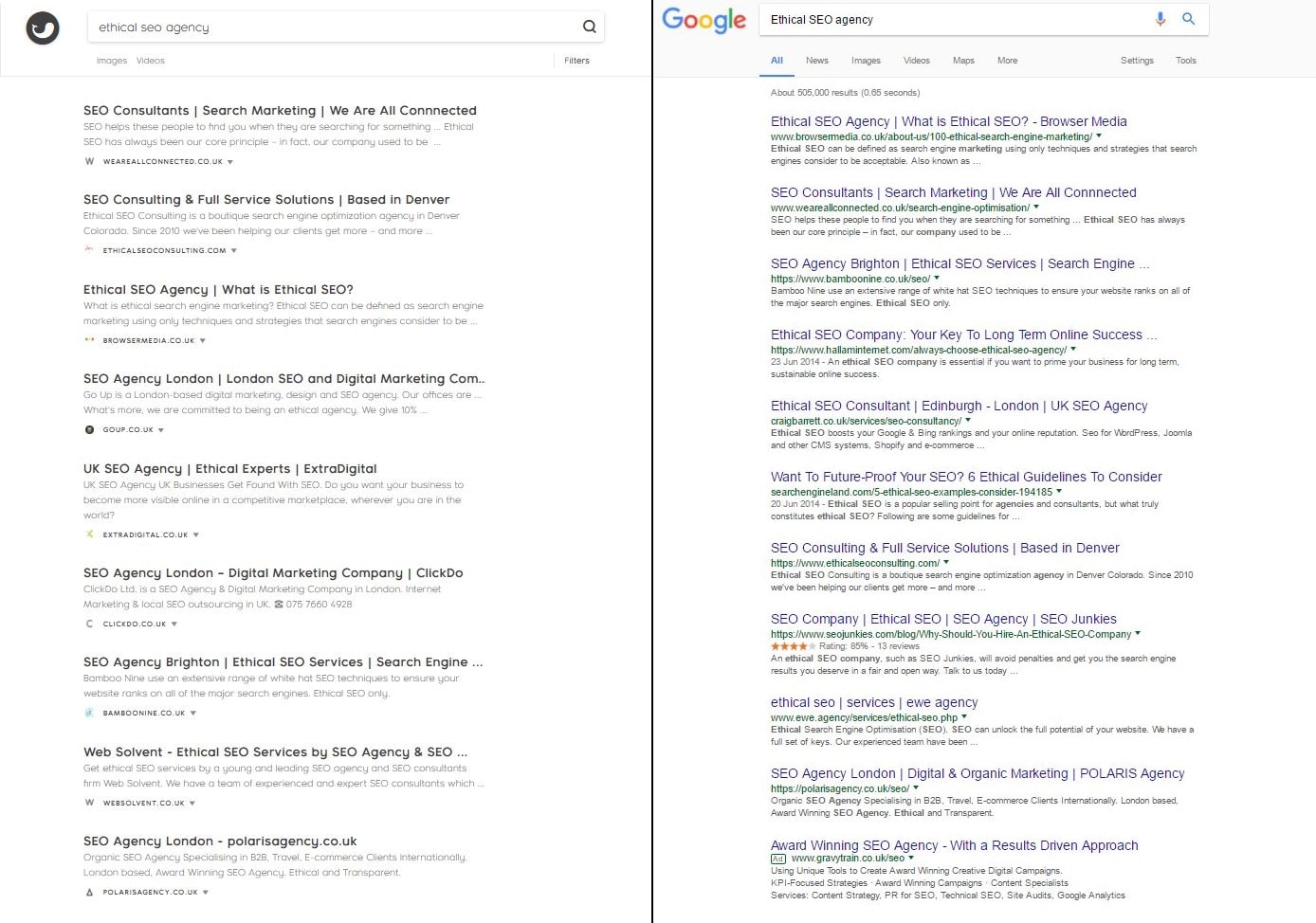This screenshot has width=1316, height=923.
Task: Expand dropdown next to EXTRADIGITAL.CO.UK
Action: pyautogui.click(x=196, y=535)
